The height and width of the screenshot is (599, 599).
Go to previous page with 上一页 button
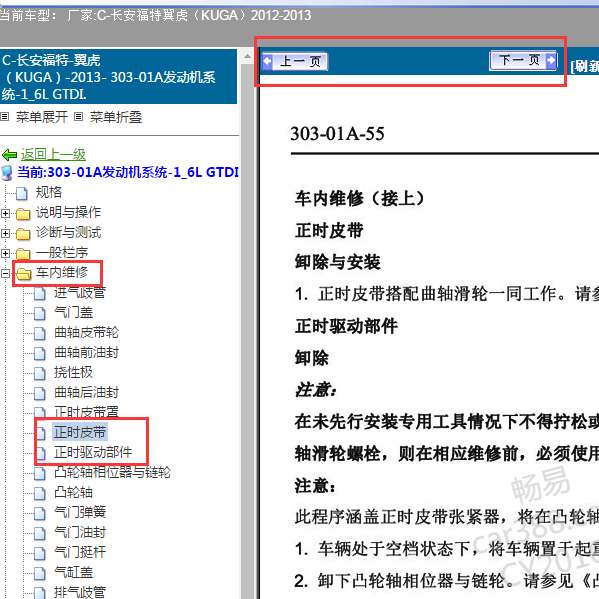295,62
